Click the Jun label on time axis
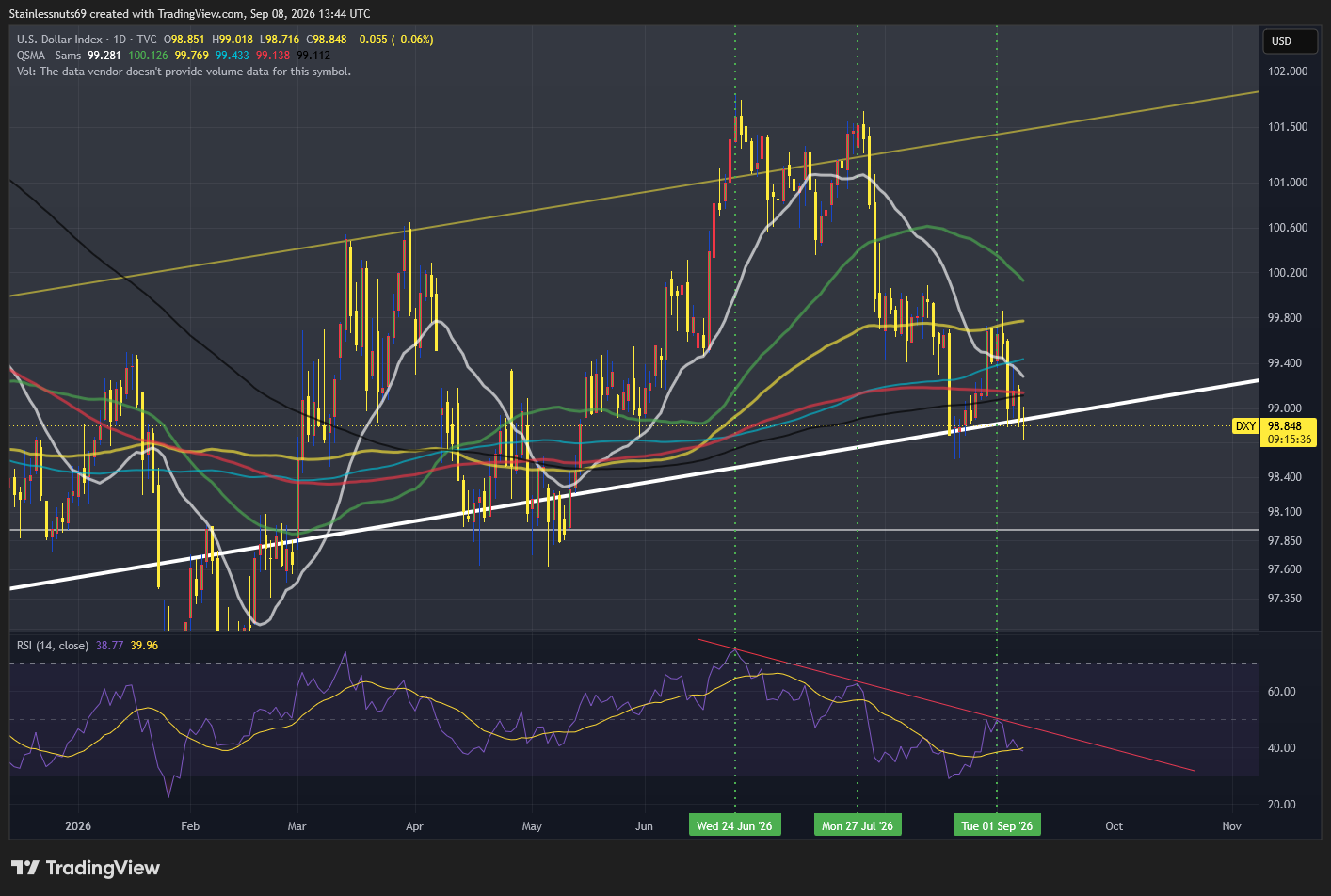 pyautogui.click(x=644, y=826)
